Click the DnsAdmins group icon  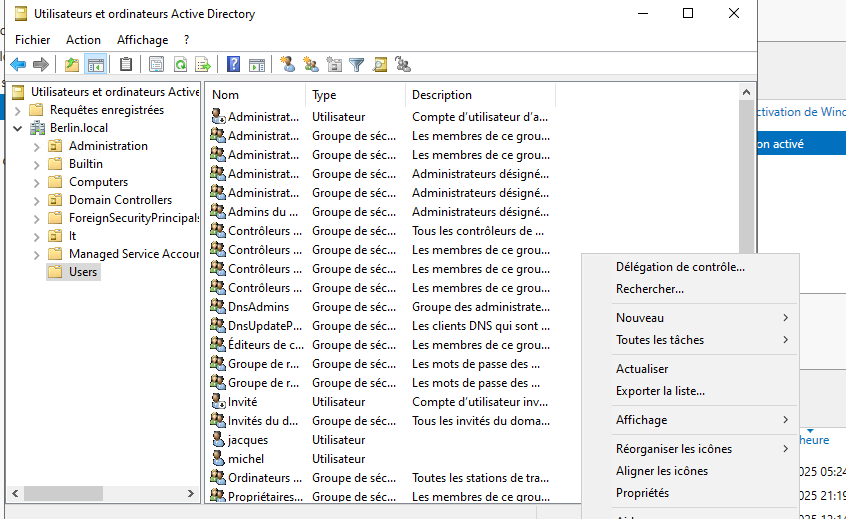click(x=218, y=306)
